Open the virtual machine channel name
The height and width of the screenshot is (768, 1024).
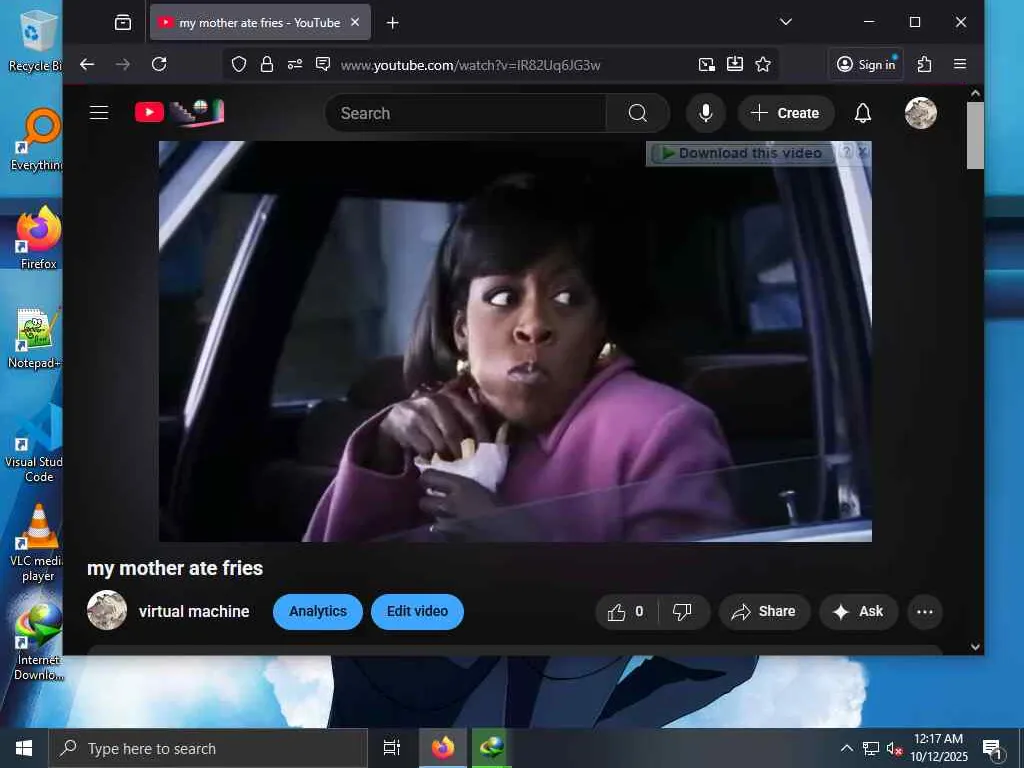(194, 611)
